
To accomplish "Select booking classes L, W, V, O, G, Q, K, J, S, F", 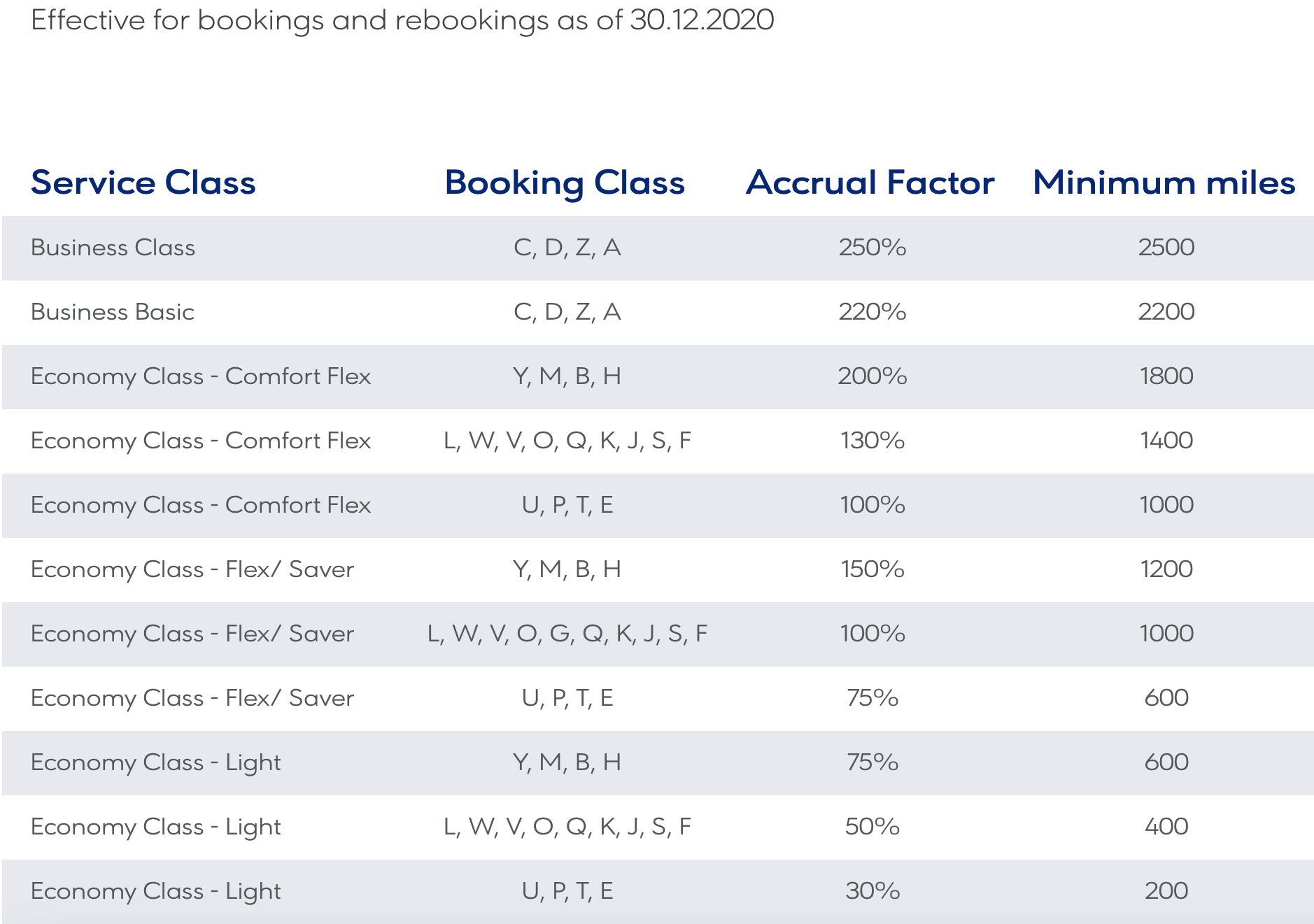I will pos(567,634).
